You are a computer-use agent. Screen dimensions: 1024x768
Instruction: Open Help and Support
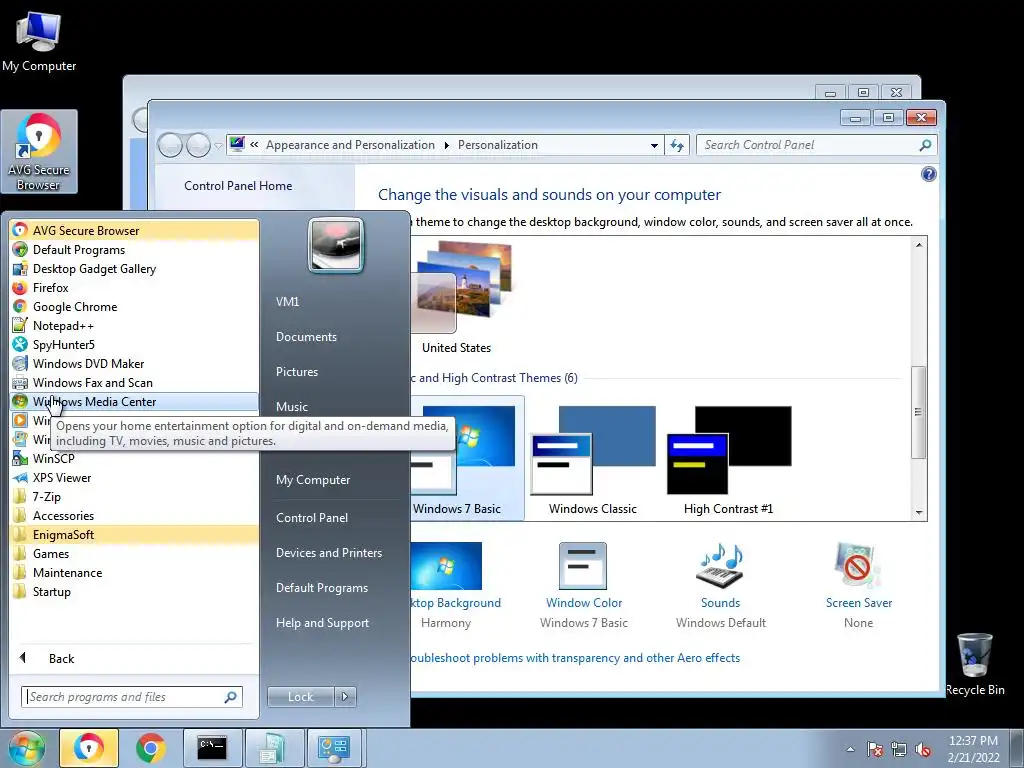coord(322,623)
